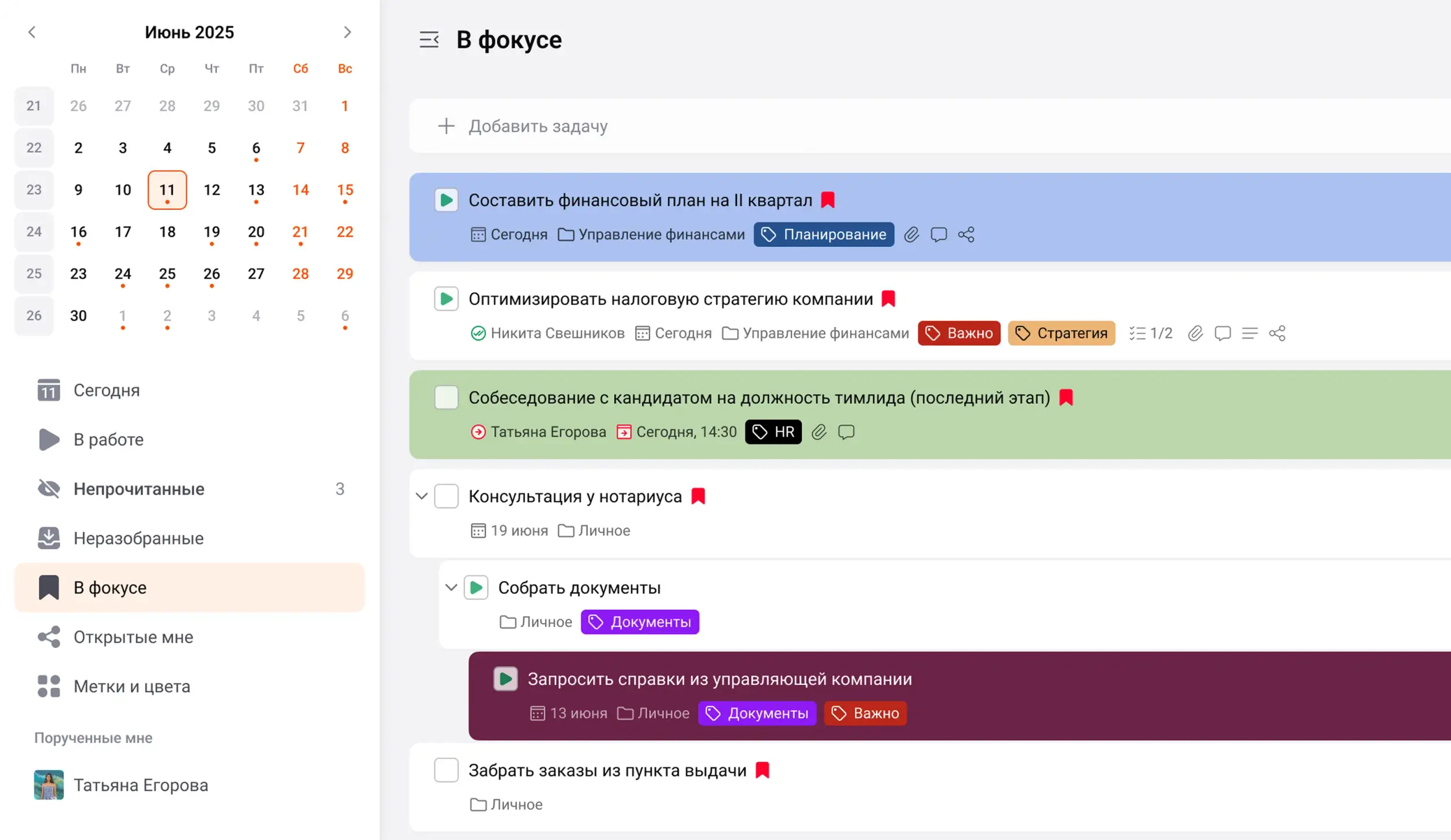The height and width of the screenshot is (840, 1451).
Task: Go to the next month in the calendar
Action: coord(347,32)
